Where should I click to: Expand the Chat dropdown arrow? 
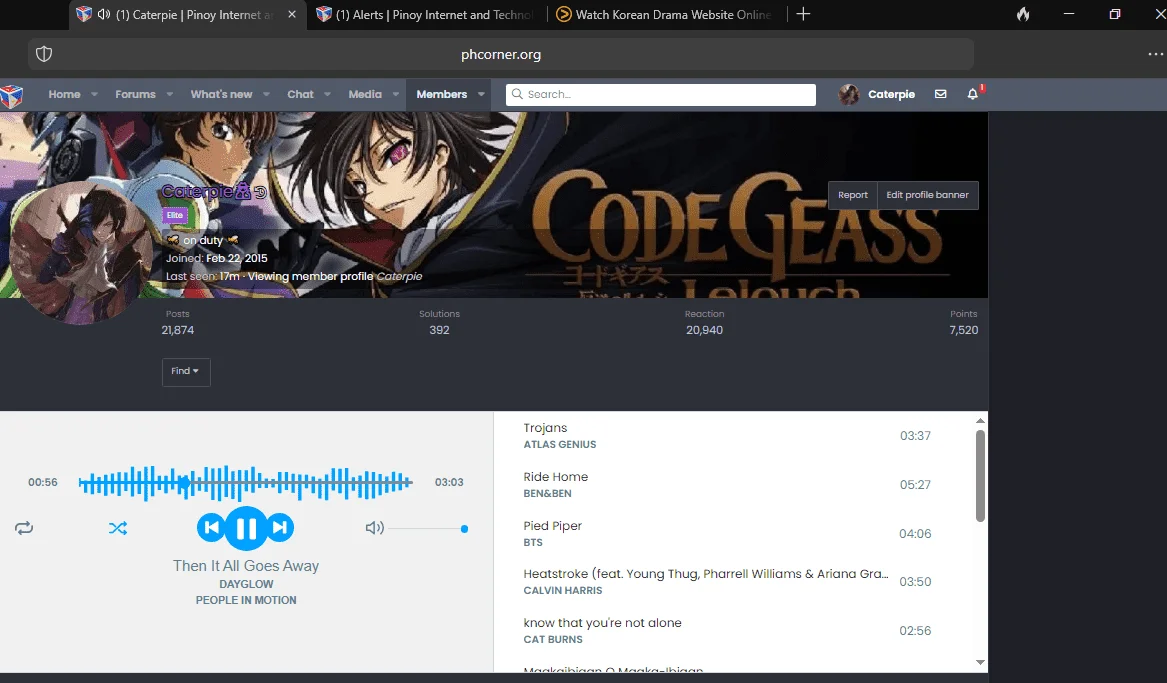[327, 94]
